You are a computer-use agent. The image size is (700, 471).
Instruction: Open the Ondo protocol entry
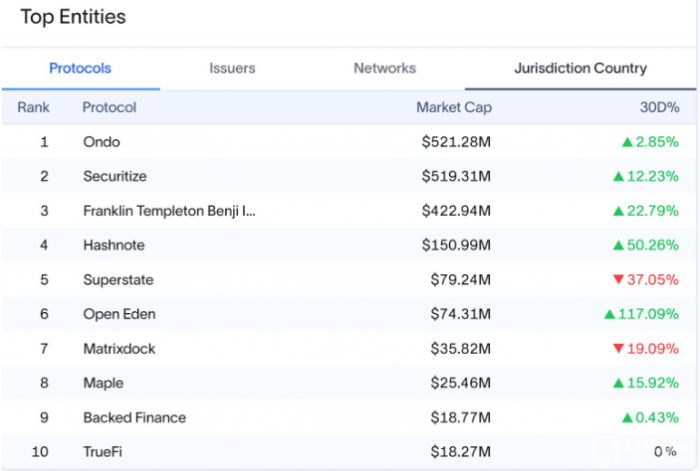[x=100, y=142]
